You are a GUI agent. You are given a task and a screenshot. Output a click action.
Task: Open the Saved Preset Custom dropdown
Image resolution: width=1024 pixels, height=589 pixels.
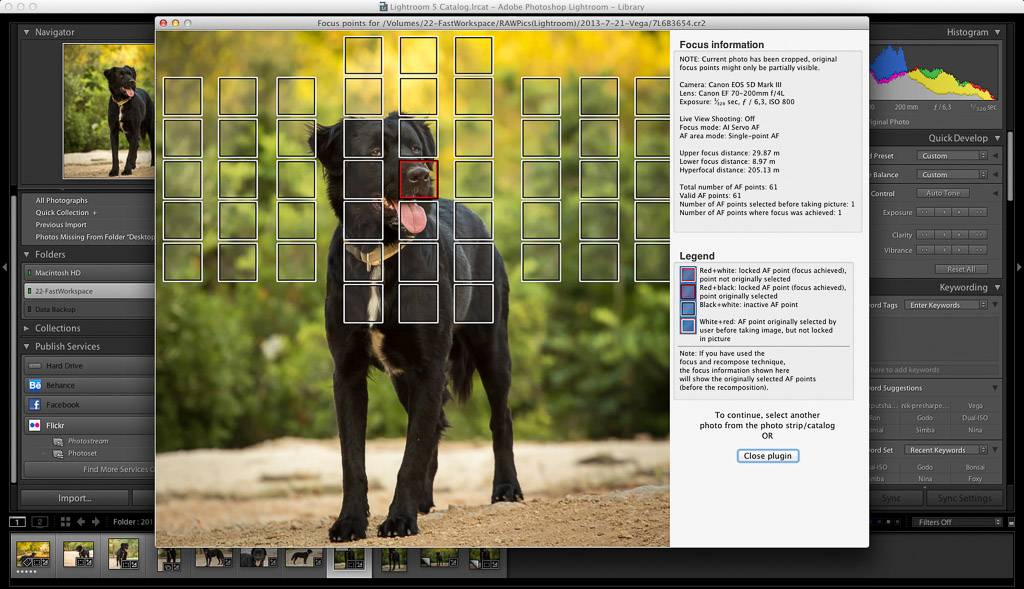952,156
